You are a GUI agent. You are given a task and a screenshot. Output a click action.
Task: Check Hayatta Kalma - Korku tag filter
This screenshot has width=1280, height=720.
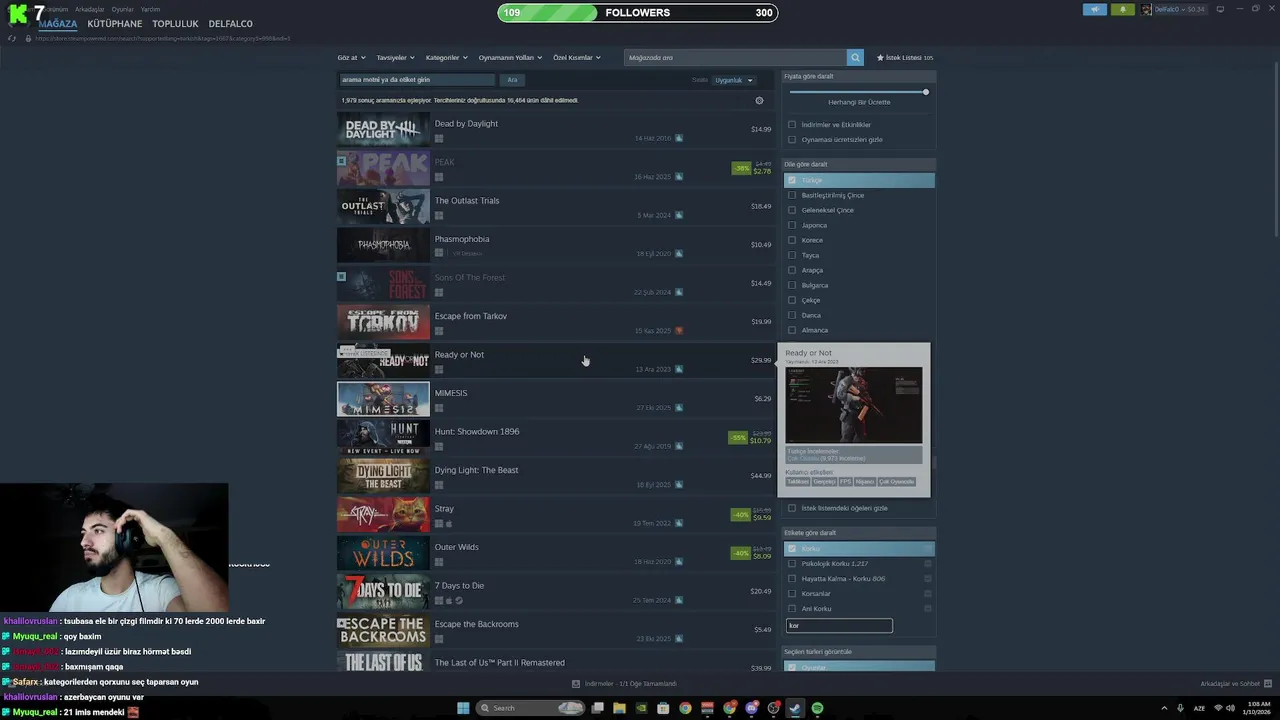point(792,579)
